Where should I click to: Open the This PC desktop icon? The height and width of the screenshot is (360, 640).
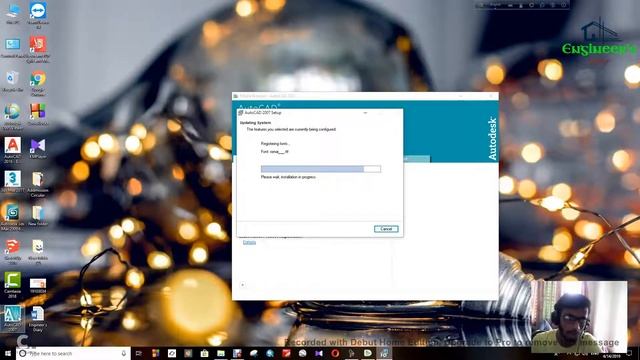click(13, 13)
